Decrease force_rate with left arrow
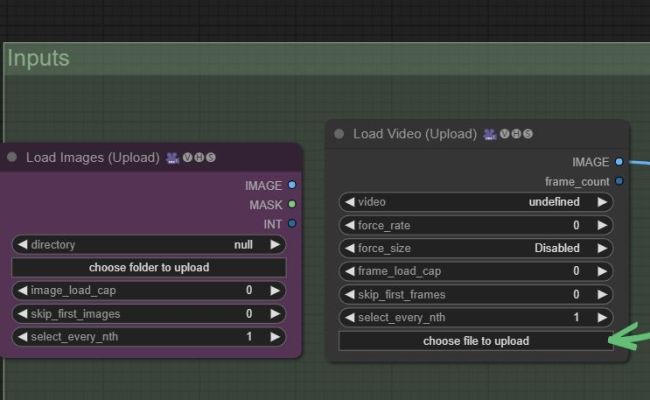Screen dimensions: 650x400 (350, 225)
